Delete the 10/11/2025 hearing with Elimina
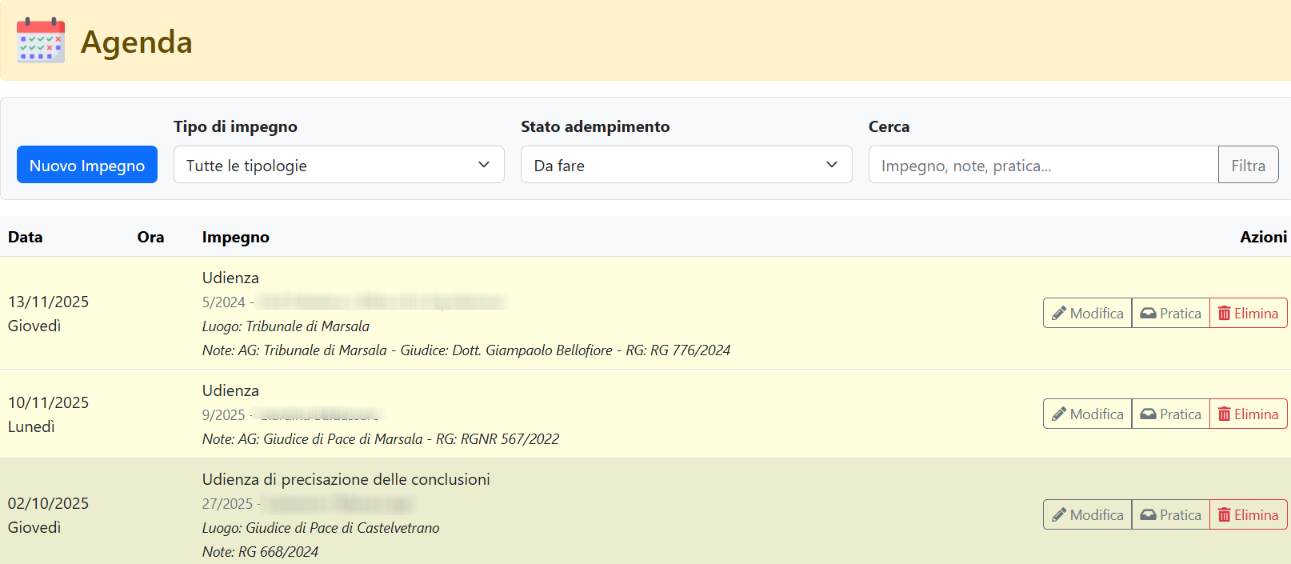 (1248, 414)
